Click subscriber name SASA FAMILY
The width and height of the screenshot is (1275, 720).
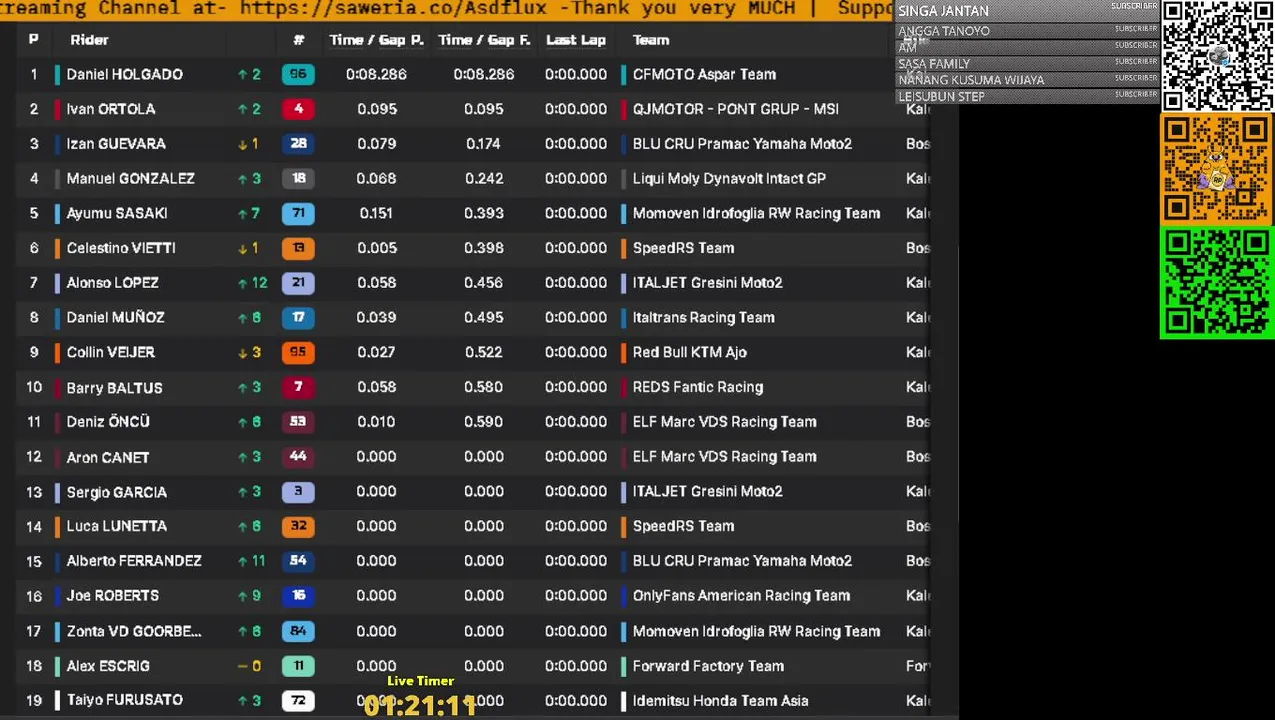pos(934,64)
